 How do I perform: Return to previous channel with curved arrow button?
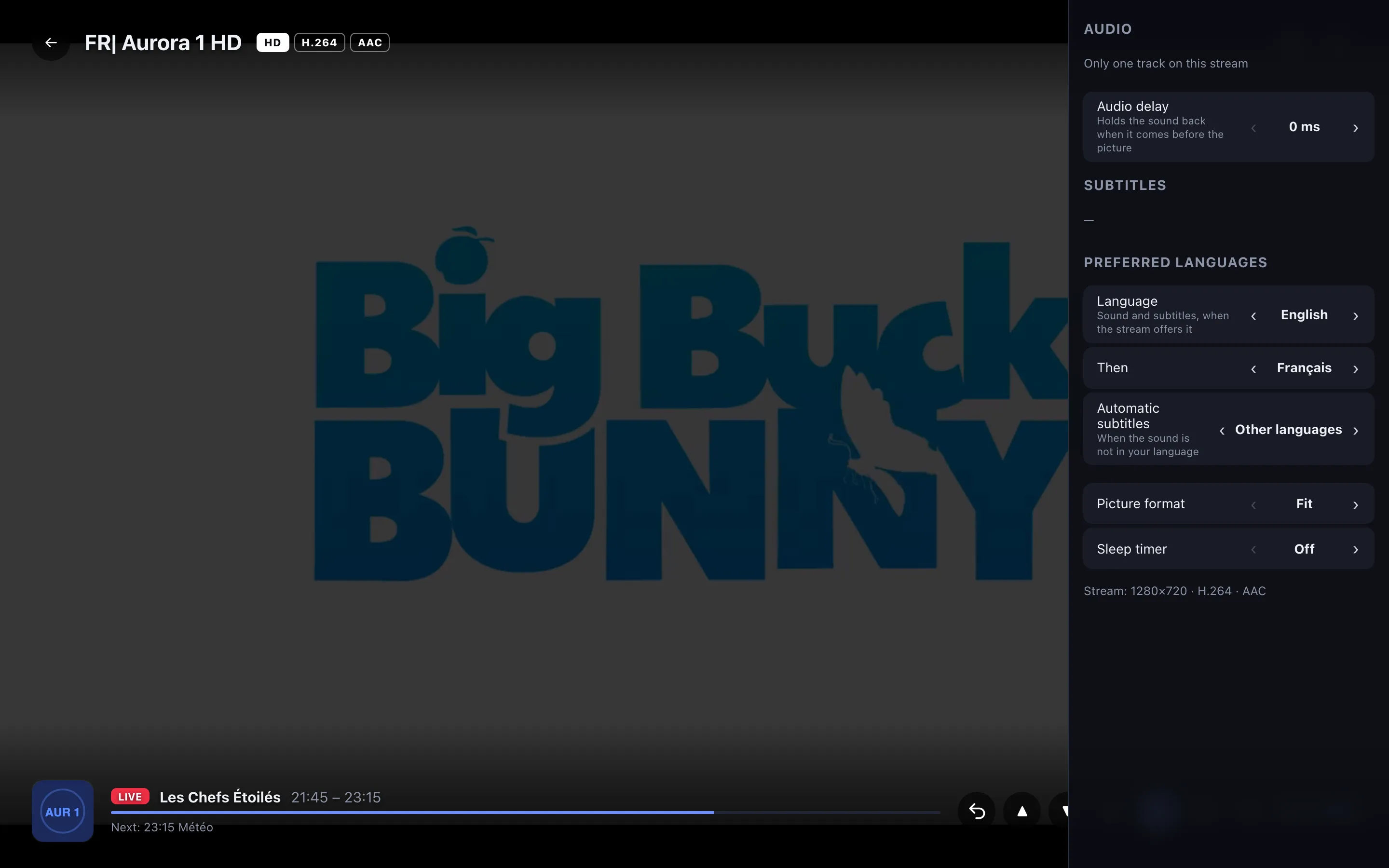977,811
